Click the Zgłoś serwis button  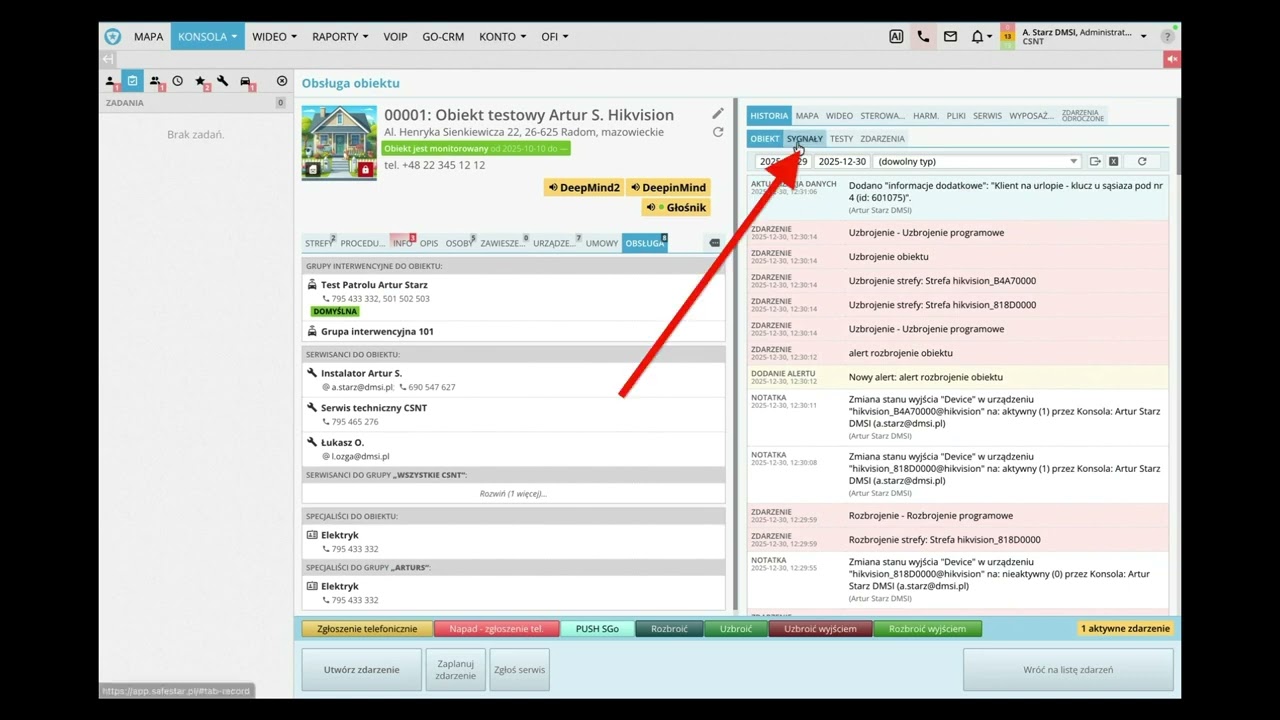point(519,670)
